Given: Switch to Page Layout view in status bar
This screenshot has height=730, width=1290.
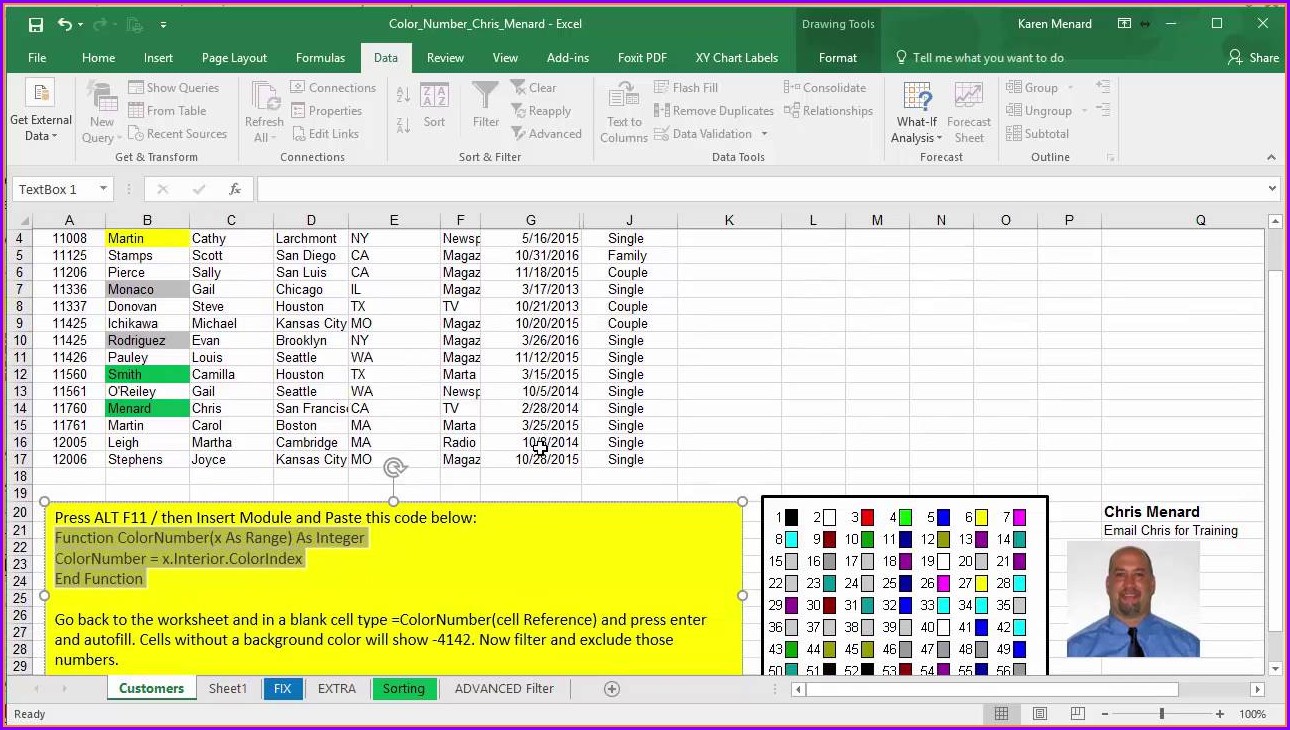Looking at the screenshot, I should (x=1040, y=714).
